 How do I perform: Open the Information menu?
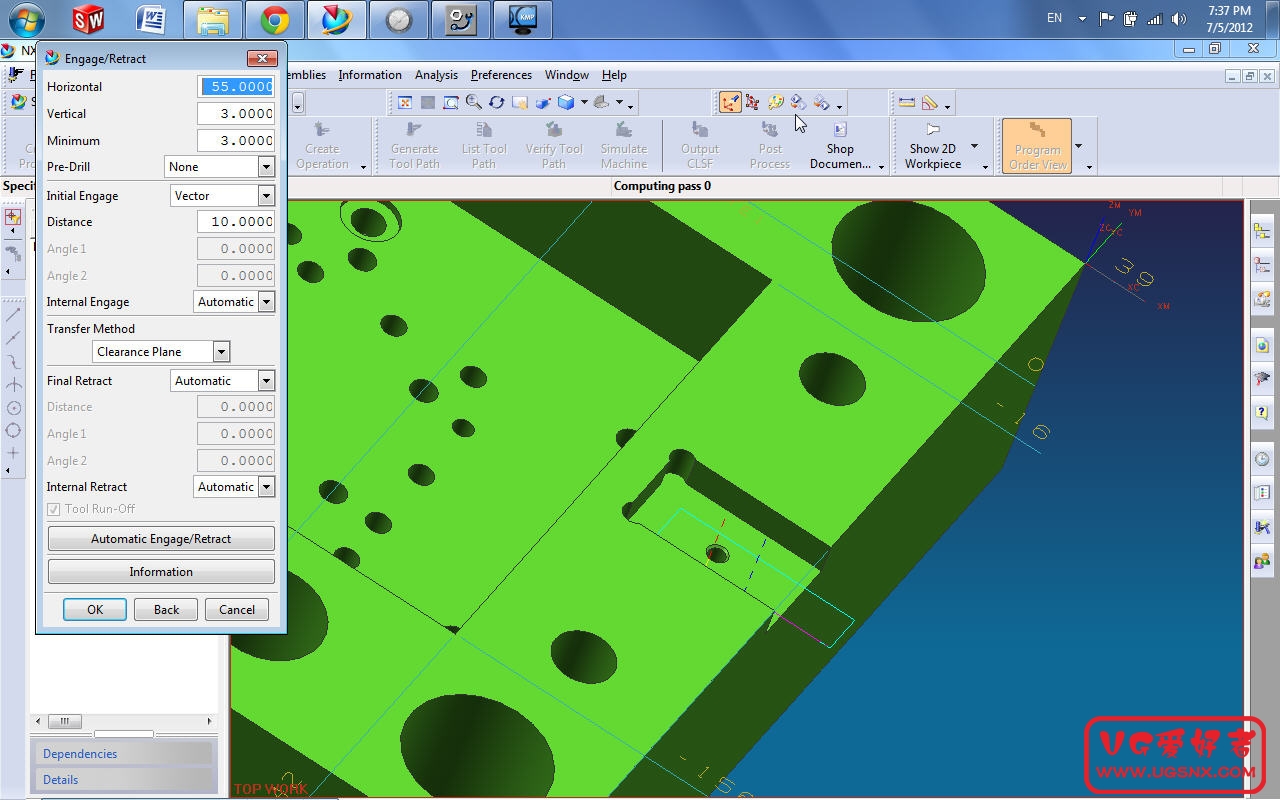(x=370, y=75)
